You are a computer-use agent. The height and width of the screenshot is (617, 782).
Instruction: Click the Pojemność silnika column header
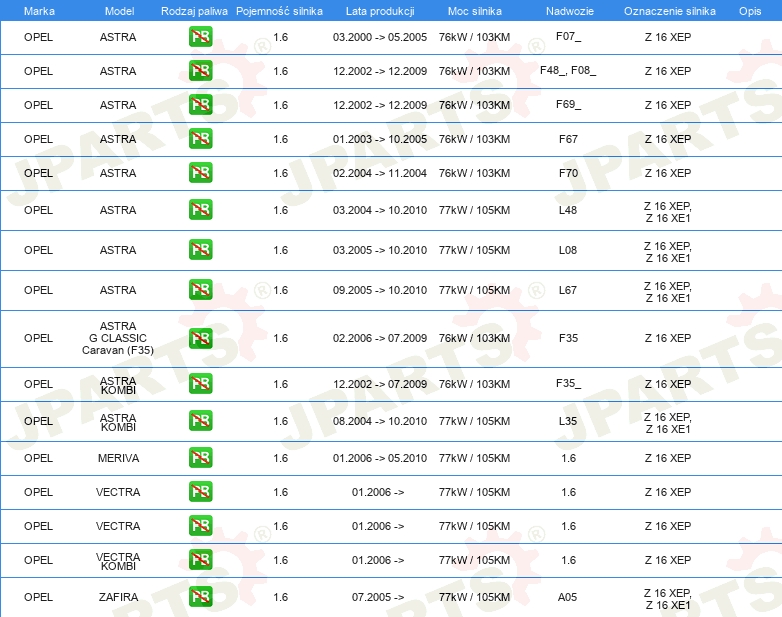pyautogui.click(x=279, y=11)
